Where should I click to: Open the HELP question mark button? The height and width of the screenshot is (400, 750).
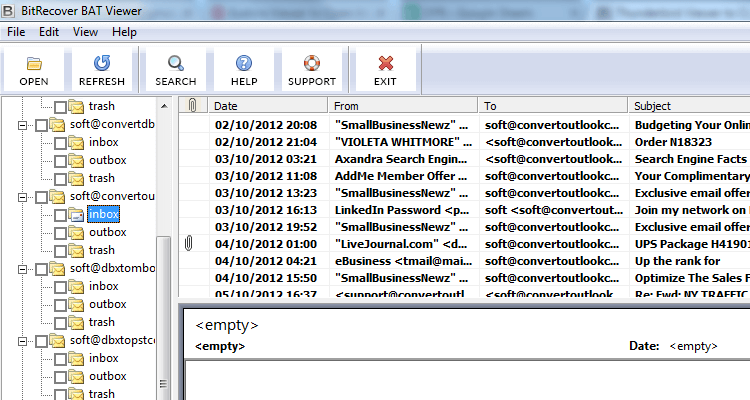(244, 70)
